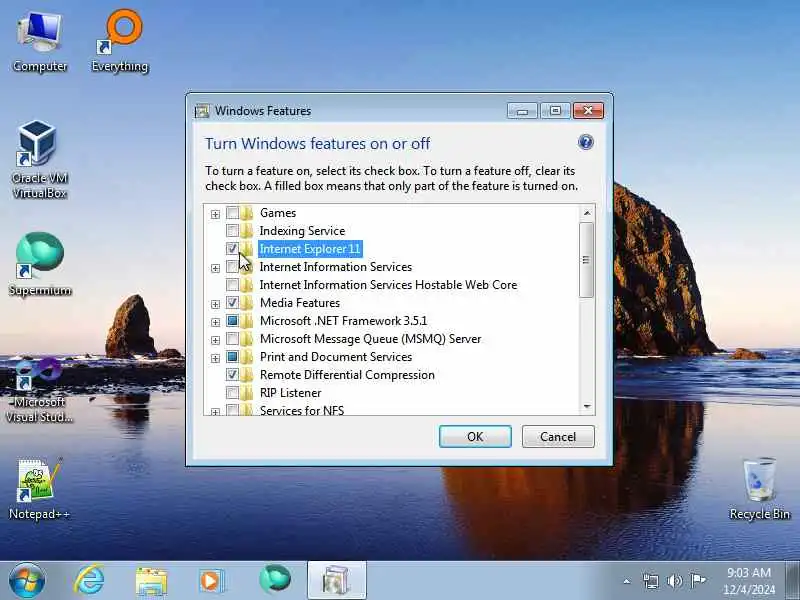
Task: Click the feature list scroll up arrow
Action: [586, 213]
